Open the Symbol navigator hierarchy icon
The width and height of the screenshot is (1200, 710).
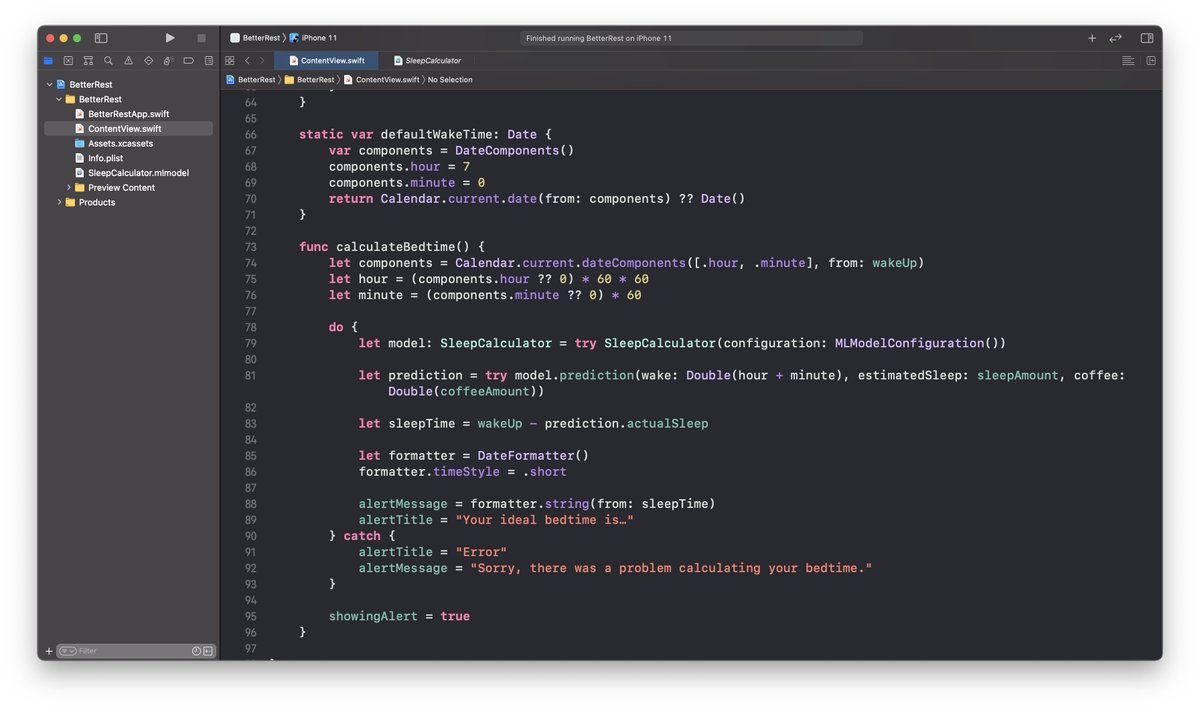pyautogui.click(x=88, y=60)
